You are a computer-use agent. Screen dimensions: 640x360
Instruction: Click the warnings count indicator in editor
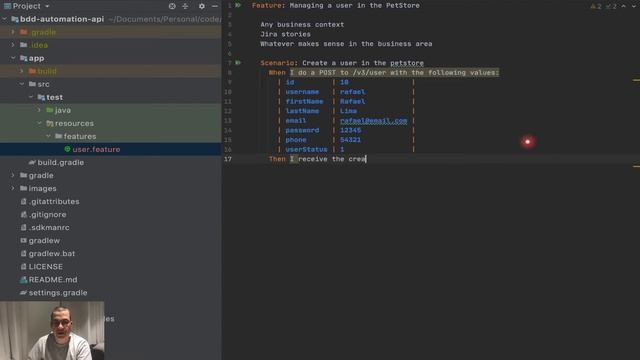coord(596,6)
